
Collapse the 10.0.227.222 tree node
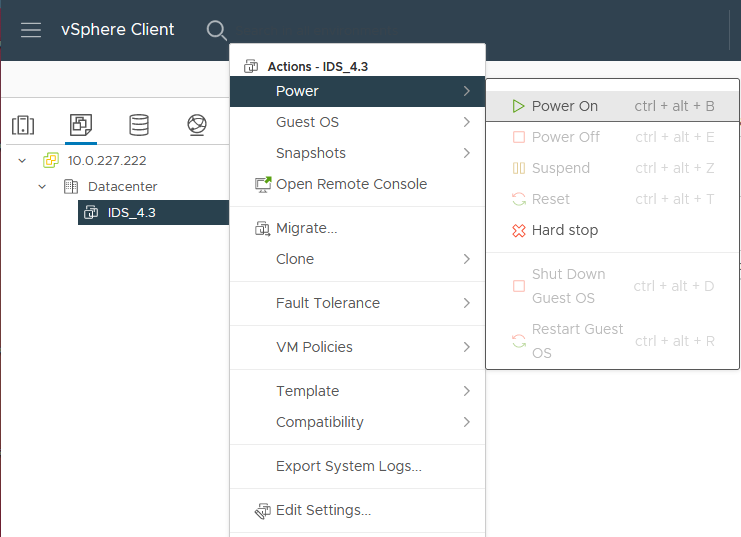(x=22, y=161)
